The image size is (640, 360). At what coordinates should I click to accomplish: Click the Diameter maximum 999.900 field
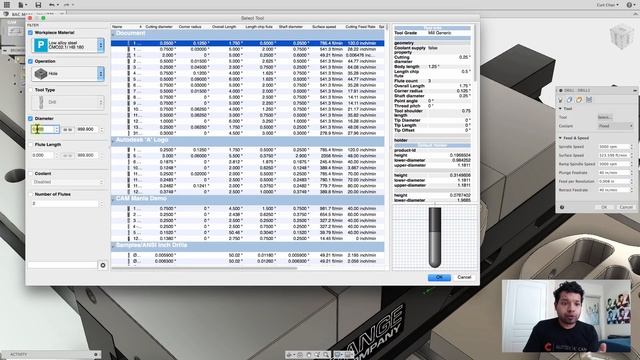point(87,129)
